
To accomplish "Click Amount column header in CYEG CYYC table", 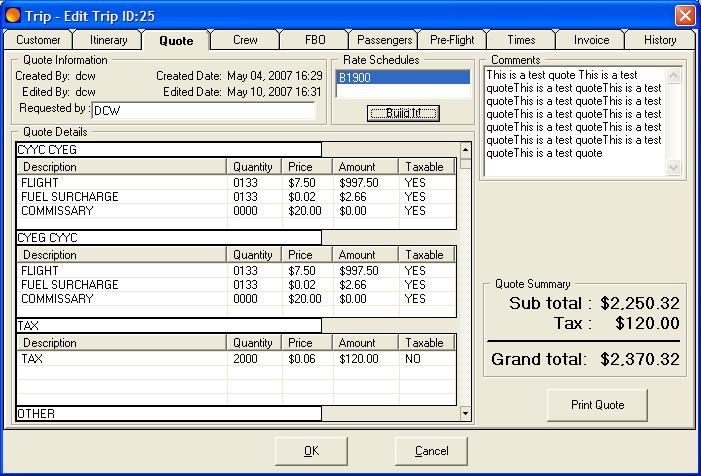I will point(365,255).
